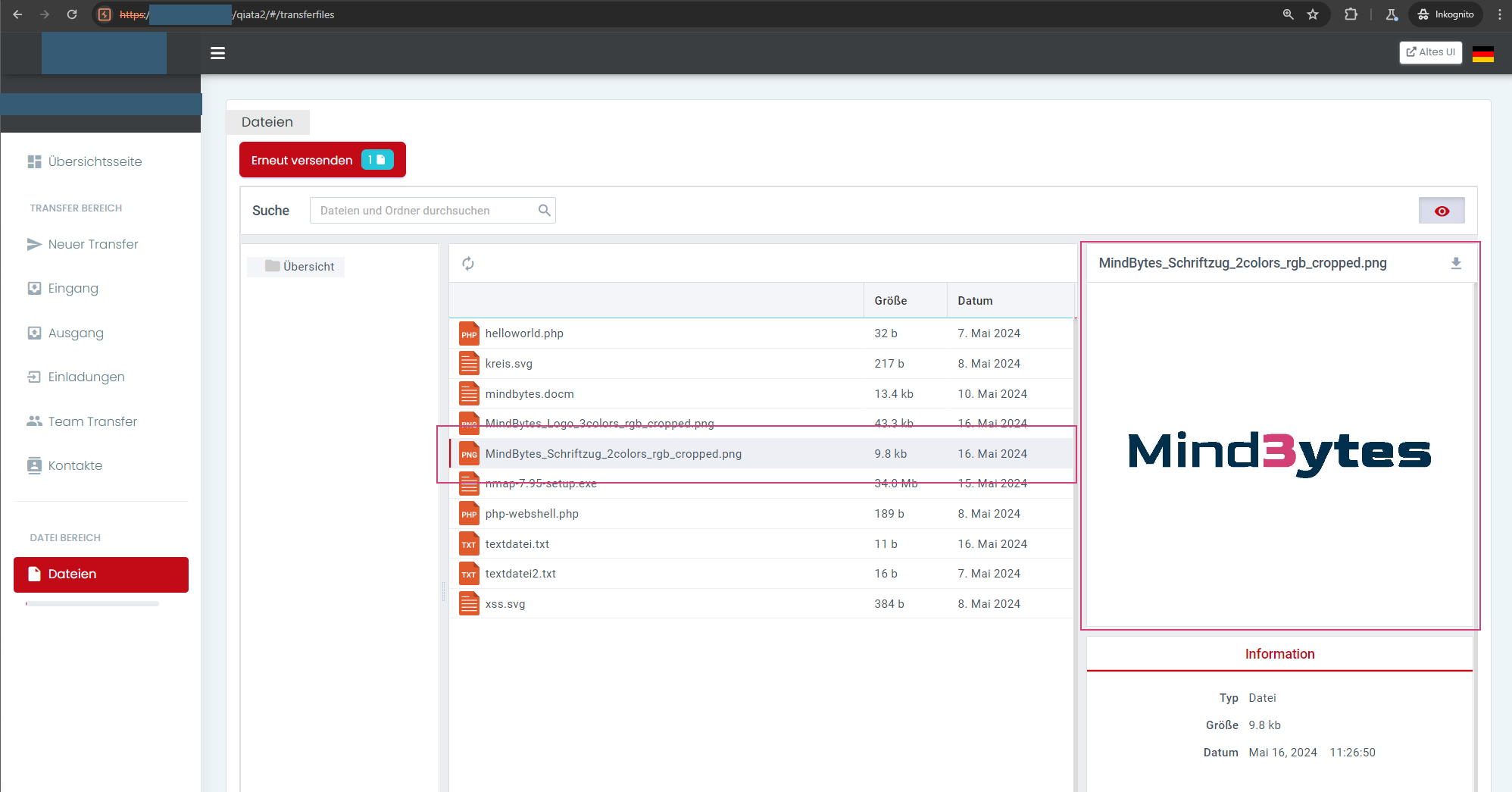Select the file mindbytes.docm
Screen dimensions: 1512x792
762,394
